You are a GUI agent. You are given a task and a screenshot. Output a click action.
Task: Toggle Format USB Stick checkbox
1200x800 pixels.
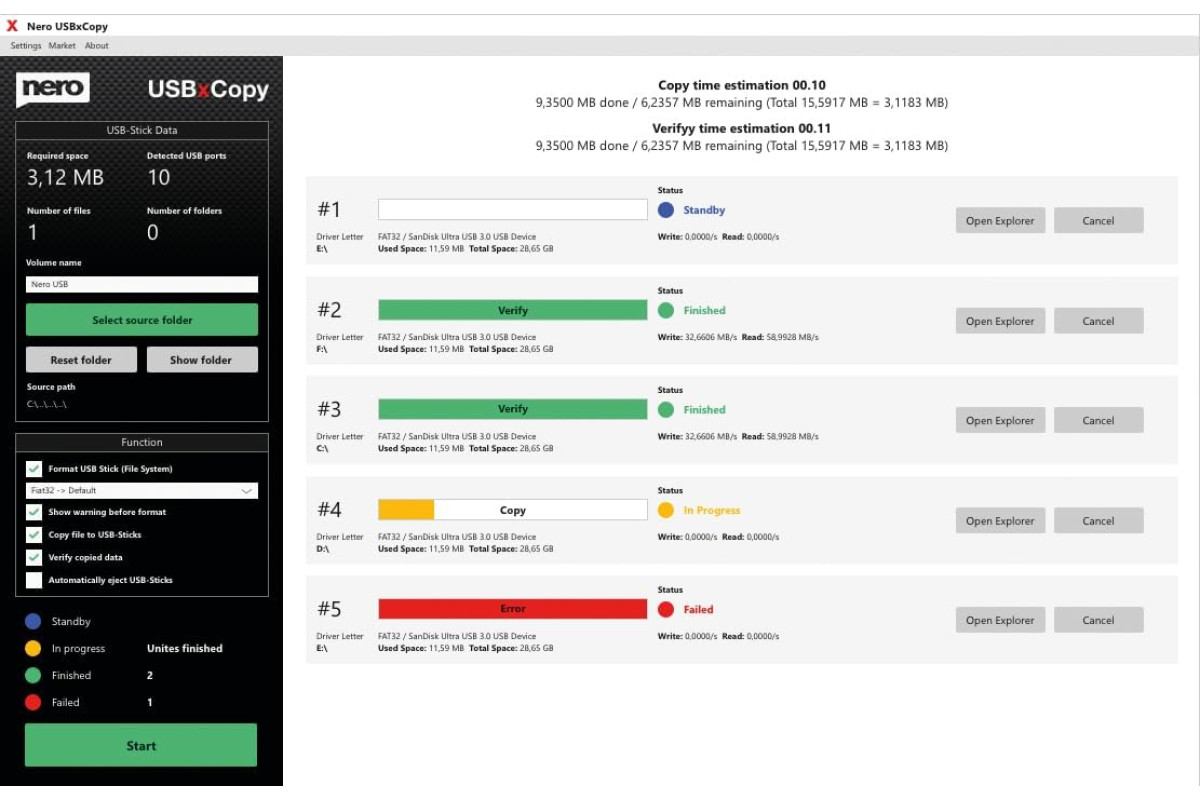tap(34, 468)
